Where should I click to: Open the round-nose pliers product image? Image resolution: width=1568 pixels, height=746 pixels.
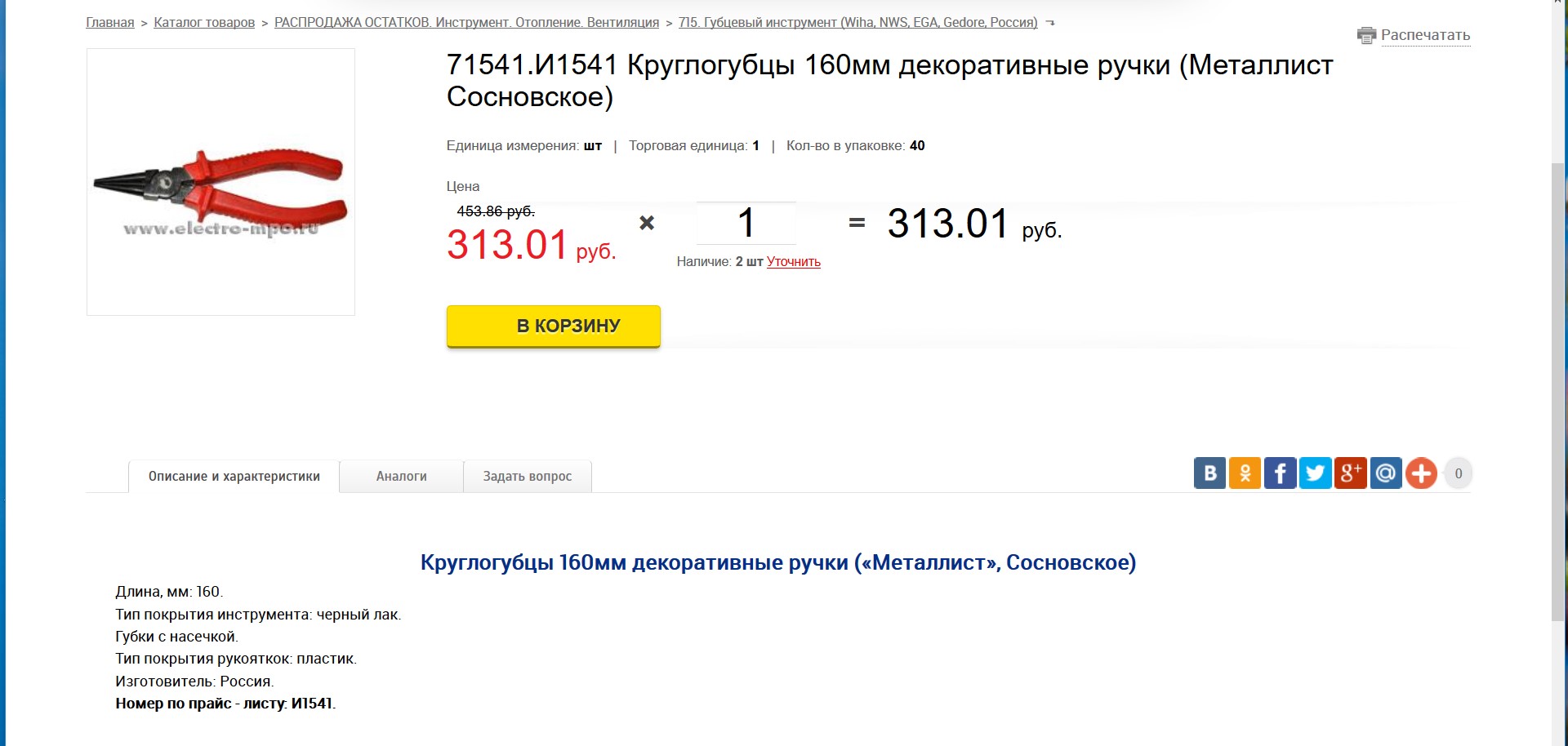(x=220, y=182)
